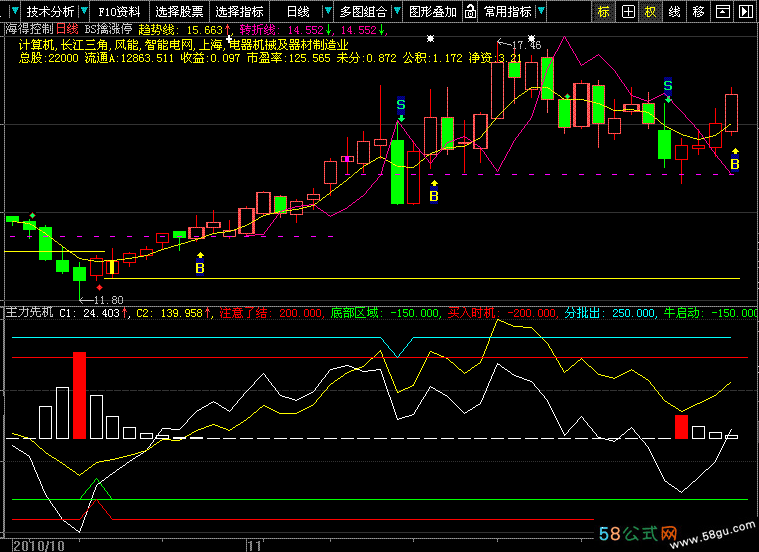
Task: Click the tall red bar in 主力先机 panel
Action: coord(79,396)
